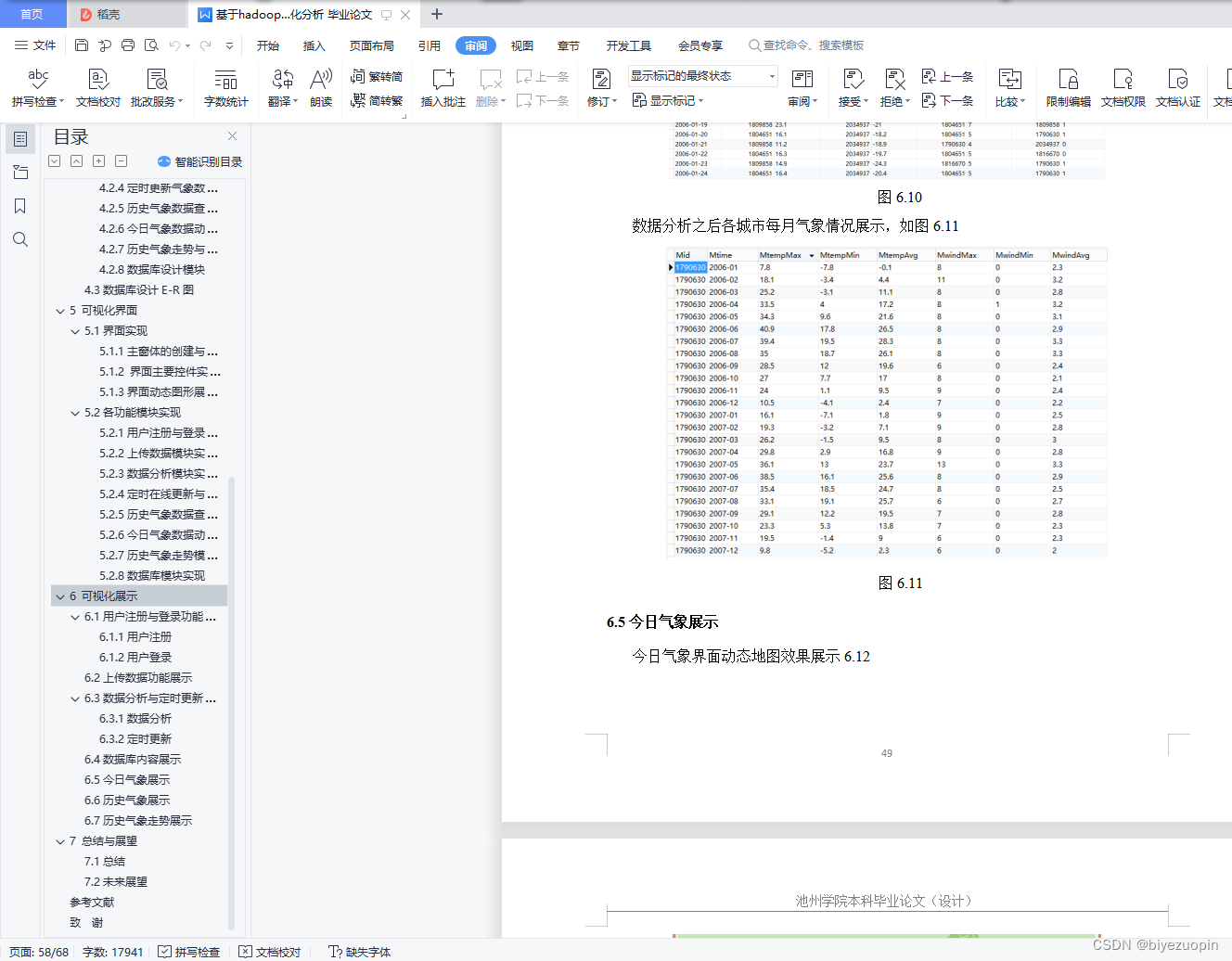Click the print icon in quick access bar

click(128, 45)
